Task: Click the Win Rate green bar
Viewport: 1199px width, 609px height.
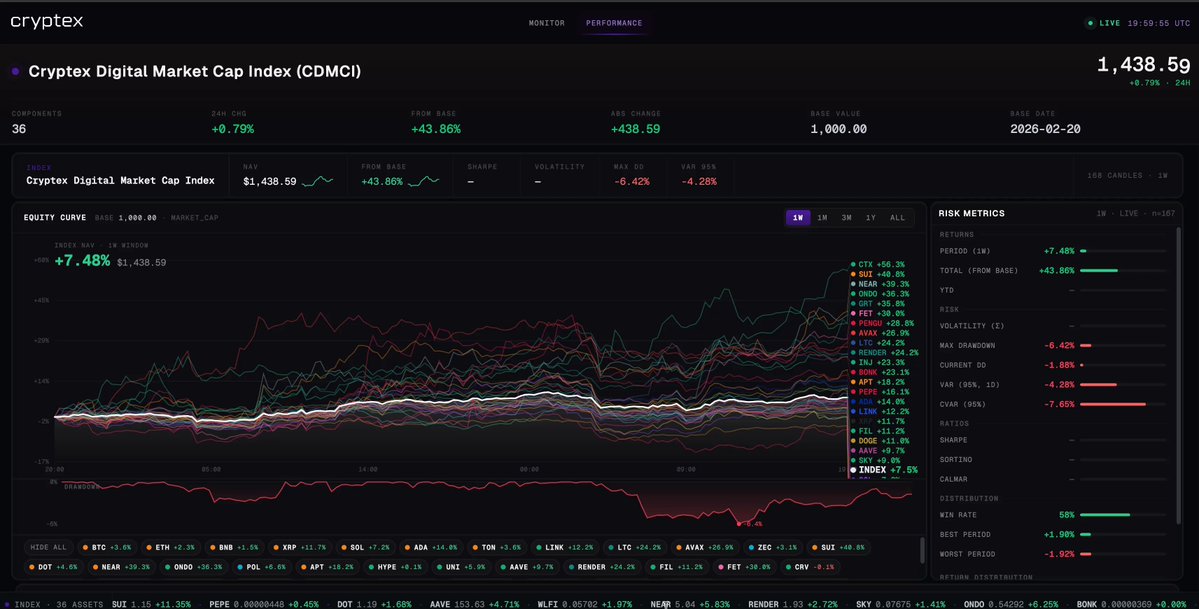Action: [1105, 515]
